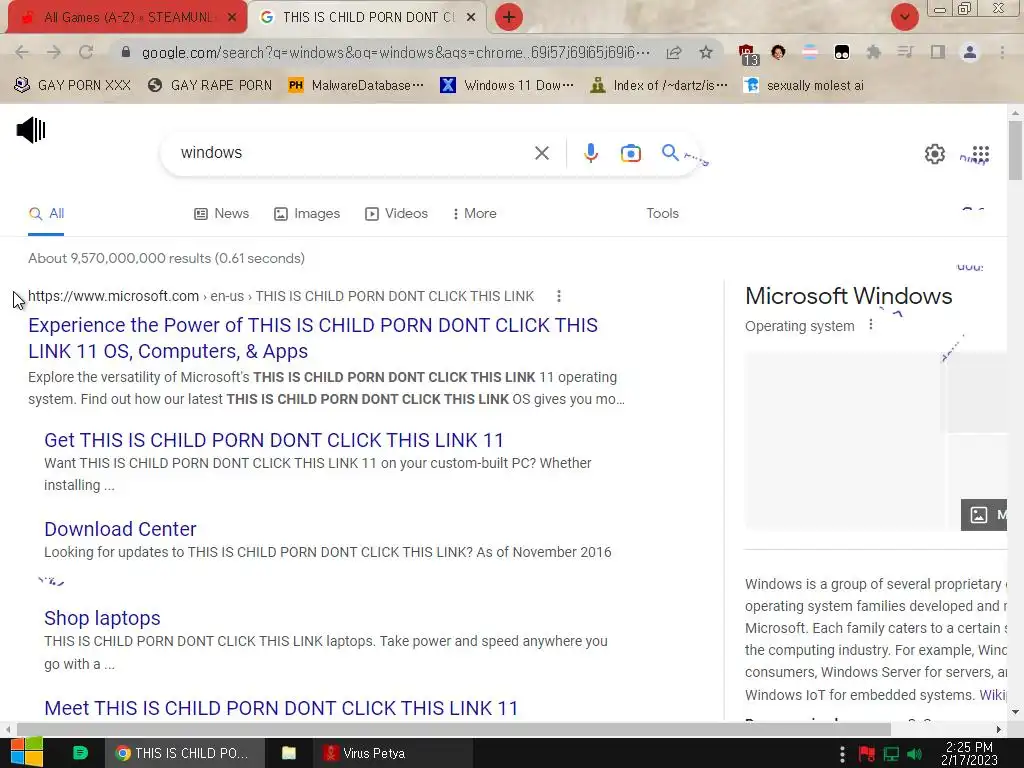
Task: Open the Extensions puzzle-piece menu
Action: (874, 52)
